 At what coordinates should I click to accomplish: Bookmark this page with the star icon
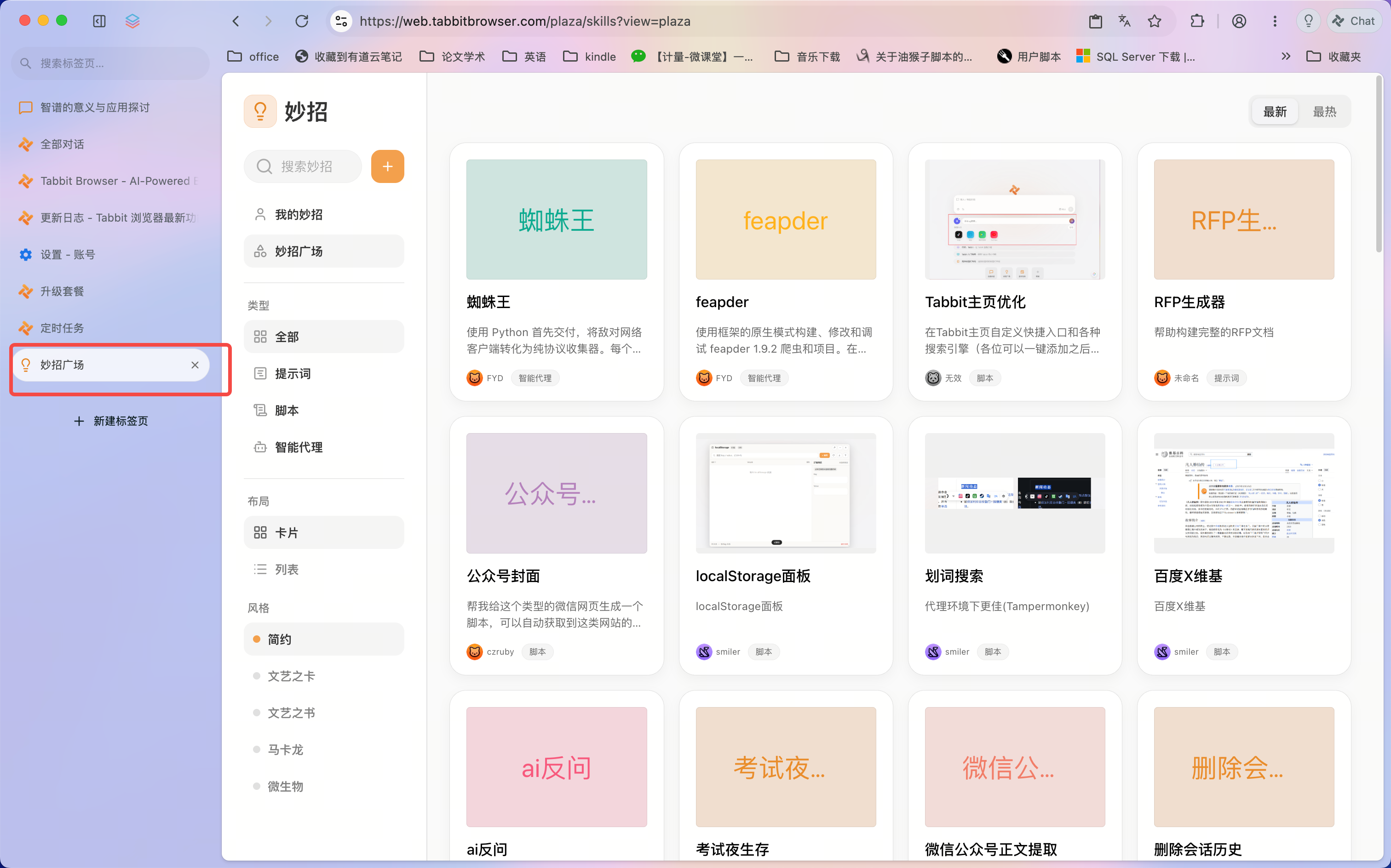[1155, 21]
